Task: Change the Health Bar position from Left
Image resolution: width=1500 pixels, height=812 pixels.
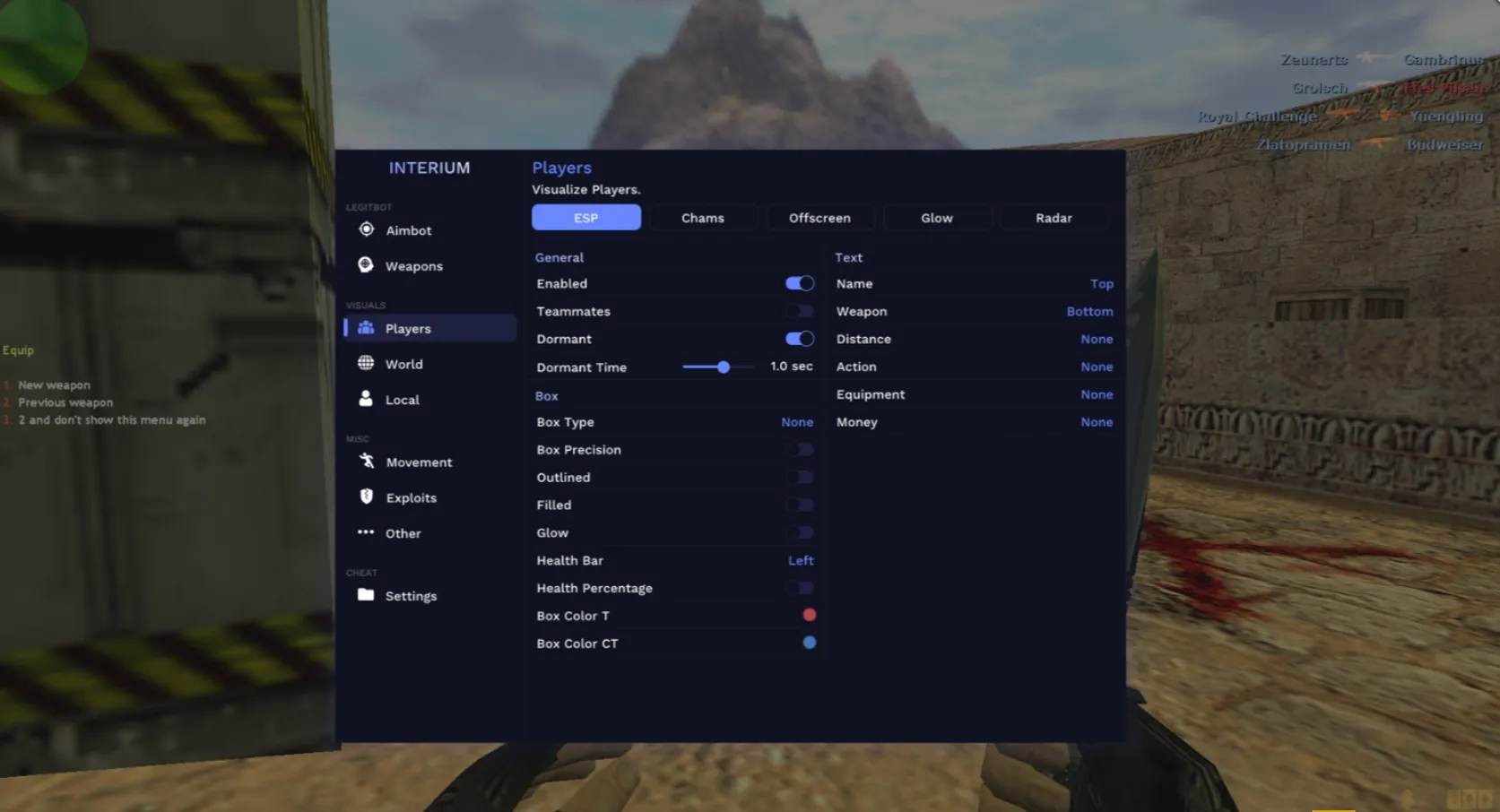Action: 800,560
